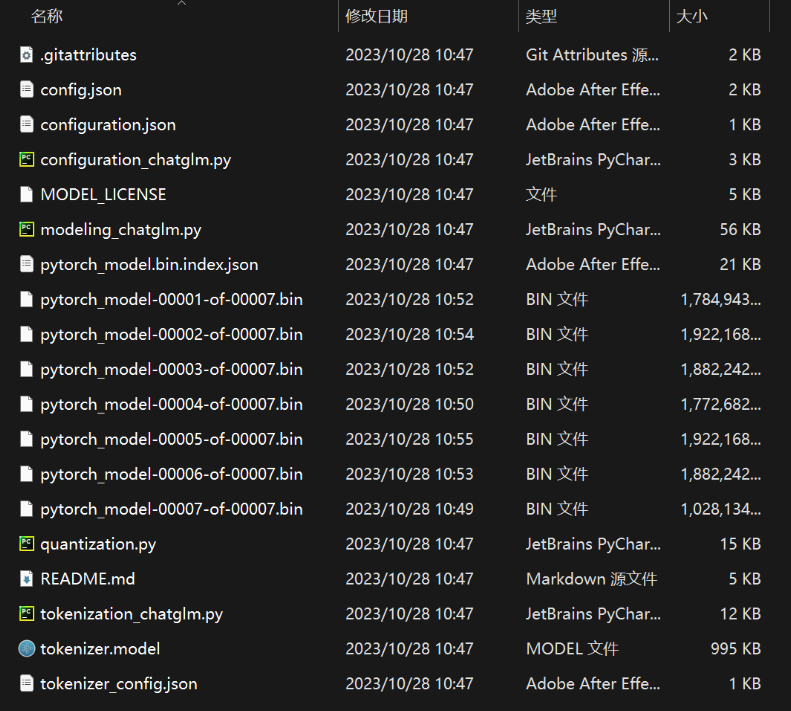Click the PyCharm icon beside tokenization_chatglm.py
Screen dimensions: 791x711
pos(26,614)
